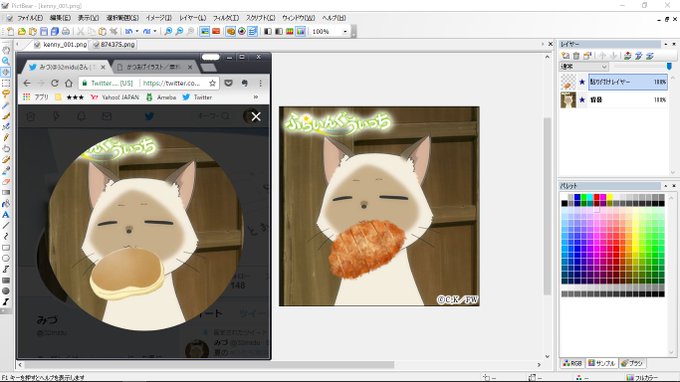Open the Redo history dropdown arrow

155,31
